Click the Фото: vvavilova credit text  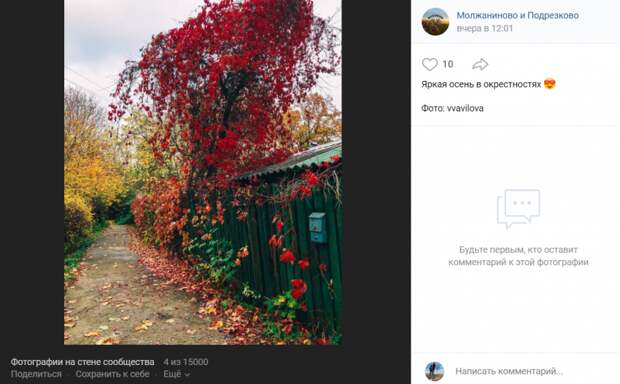click(x=452, y=108)
